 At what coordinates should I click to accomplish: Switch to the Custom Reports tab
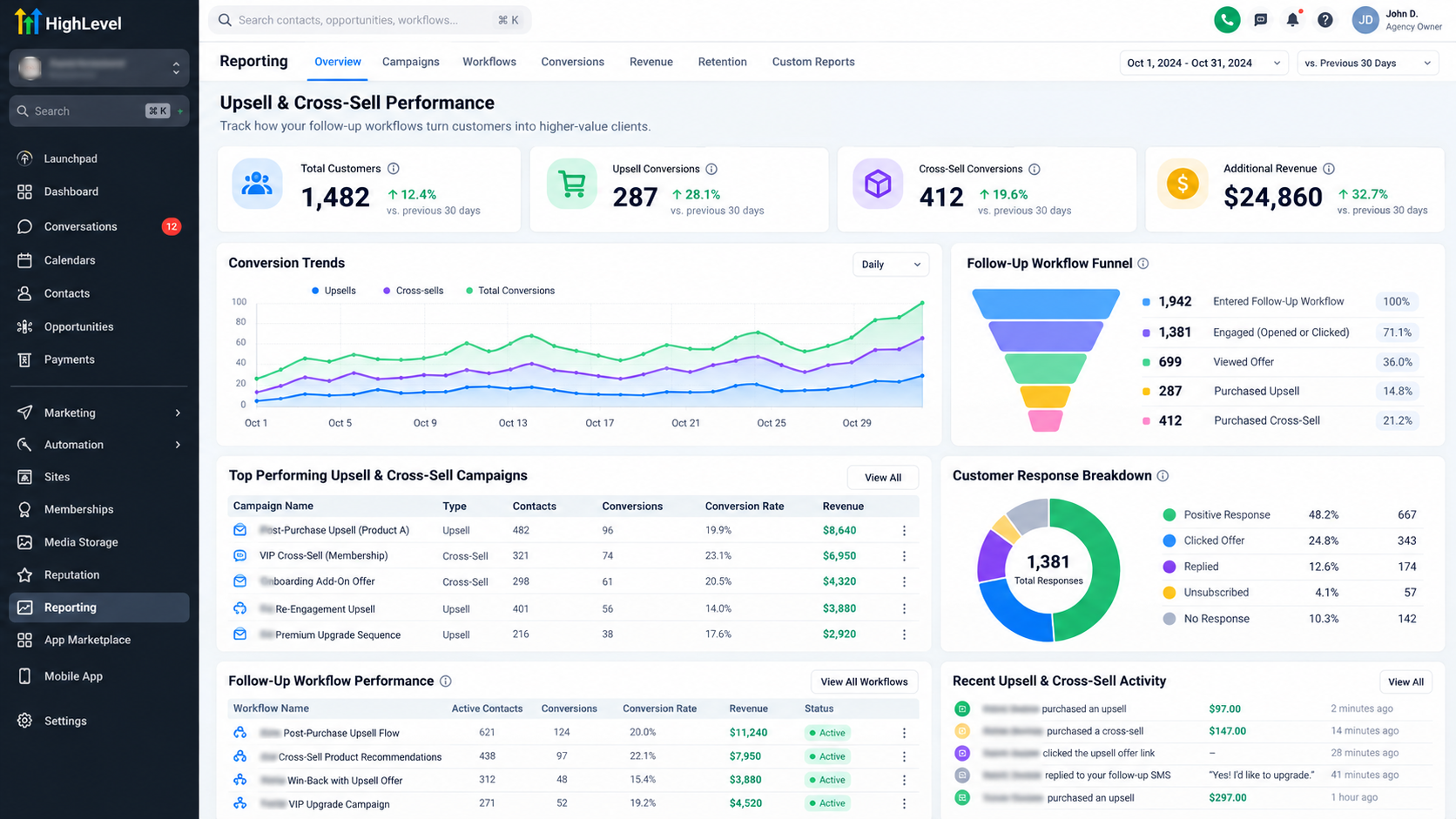pos(813,62)
